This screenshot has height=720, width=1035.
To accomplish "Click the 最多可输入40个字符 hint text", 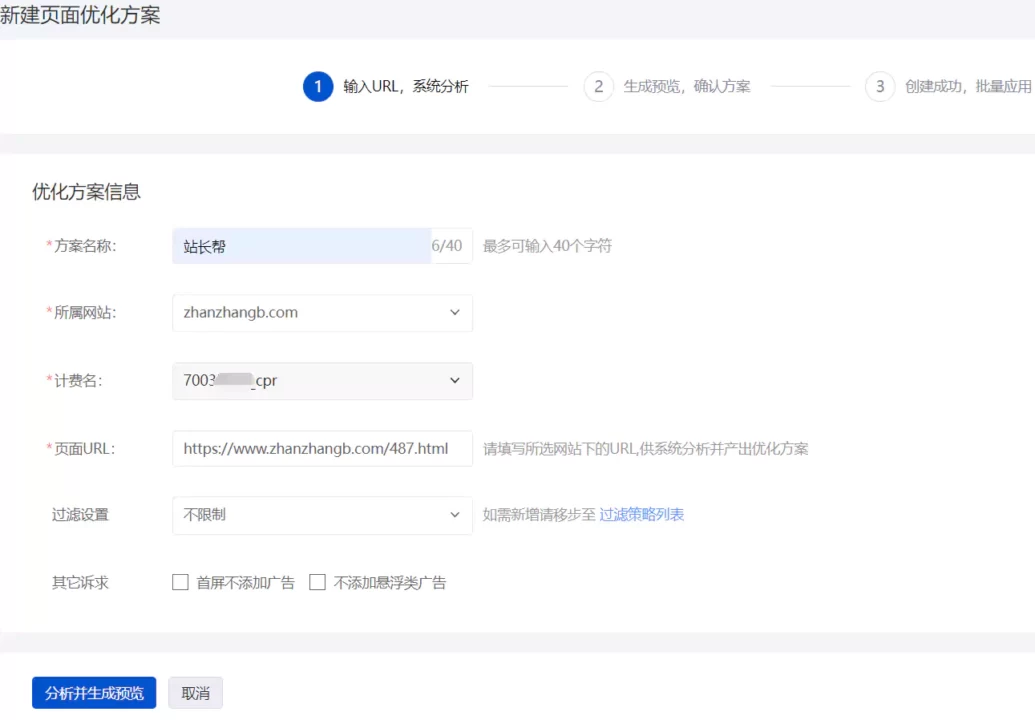I will coord(547,246).
